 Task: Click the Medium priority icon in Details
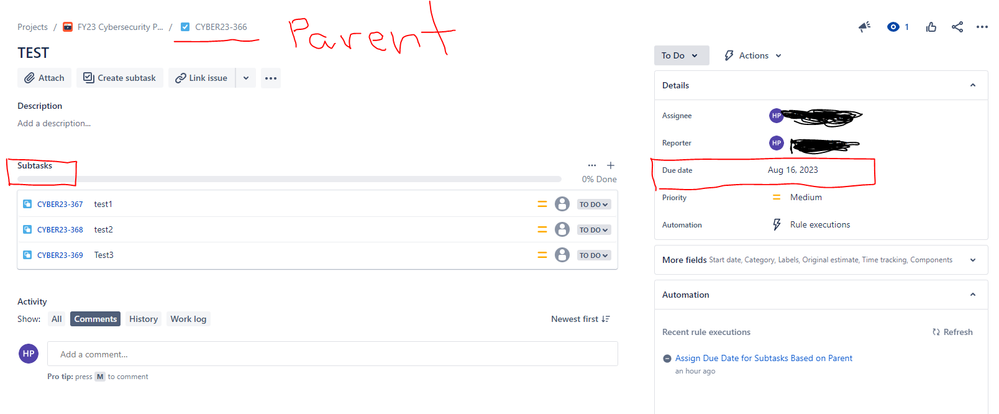click(x=776, y=197)
